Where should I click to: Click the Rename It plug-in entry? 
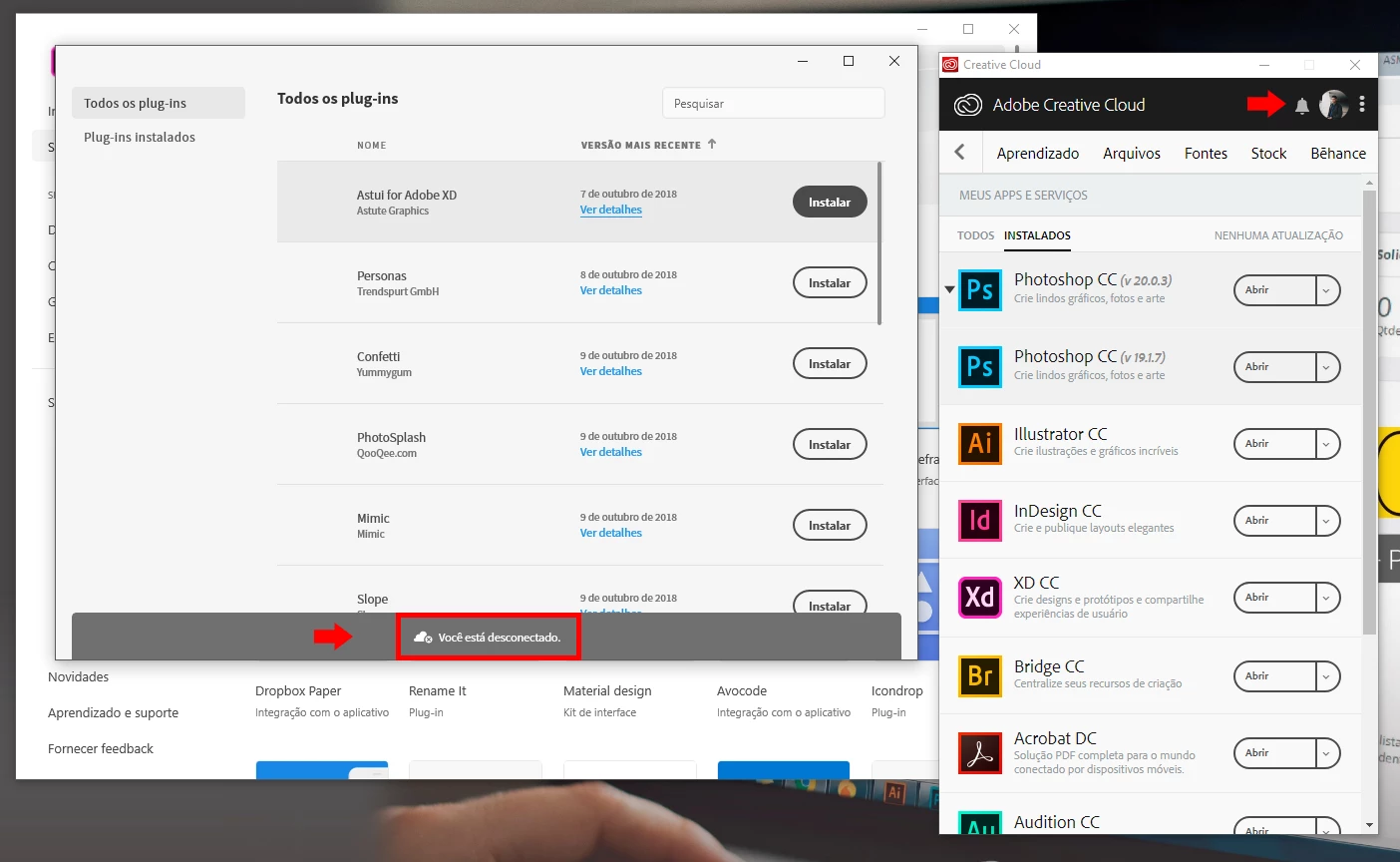(438, 700)
